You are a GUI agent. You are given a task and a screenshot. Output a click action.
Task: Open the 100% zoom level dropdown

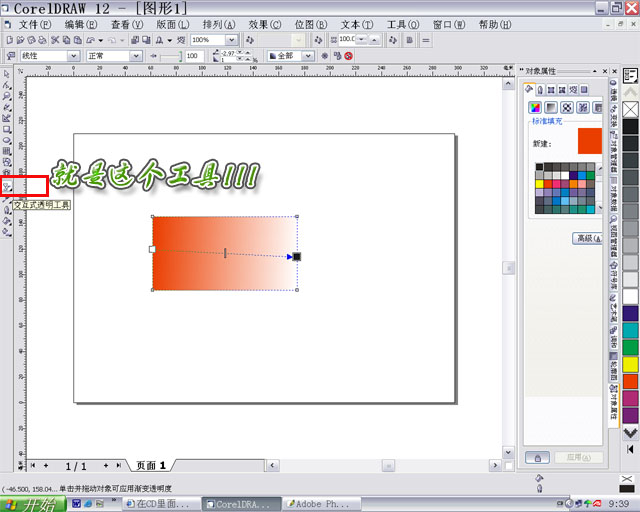click(x=231, y=40)
